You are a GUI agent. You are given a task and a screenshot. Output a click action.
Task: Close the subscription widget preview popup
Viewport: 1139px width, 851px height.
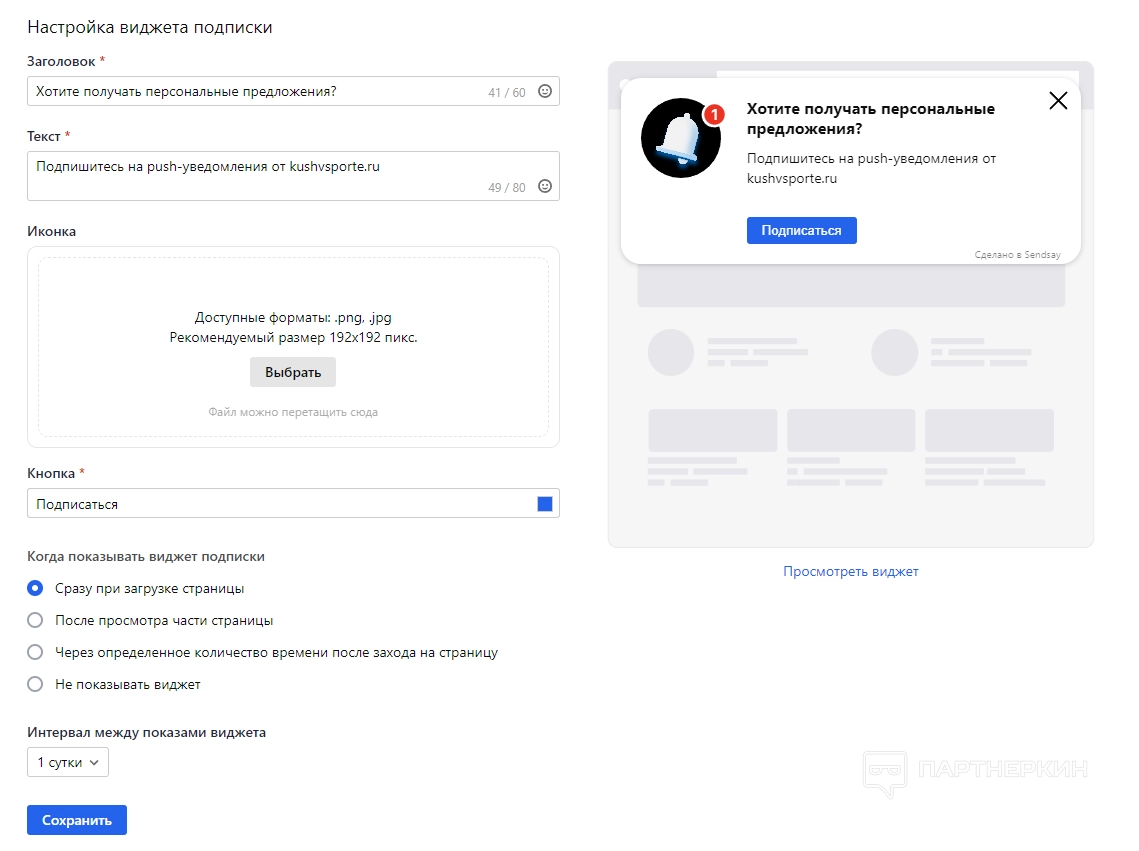1058,100
